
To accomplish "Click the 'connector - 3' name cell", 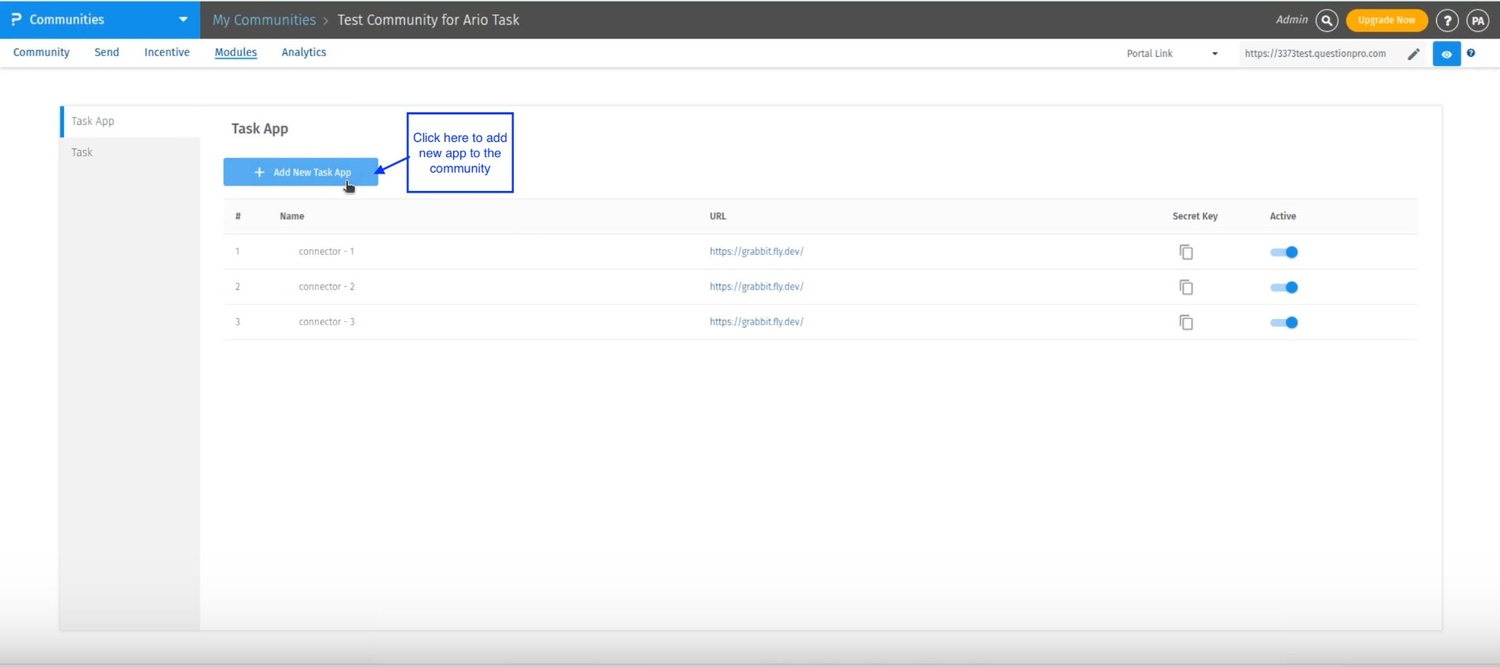I will click(327, 321).
